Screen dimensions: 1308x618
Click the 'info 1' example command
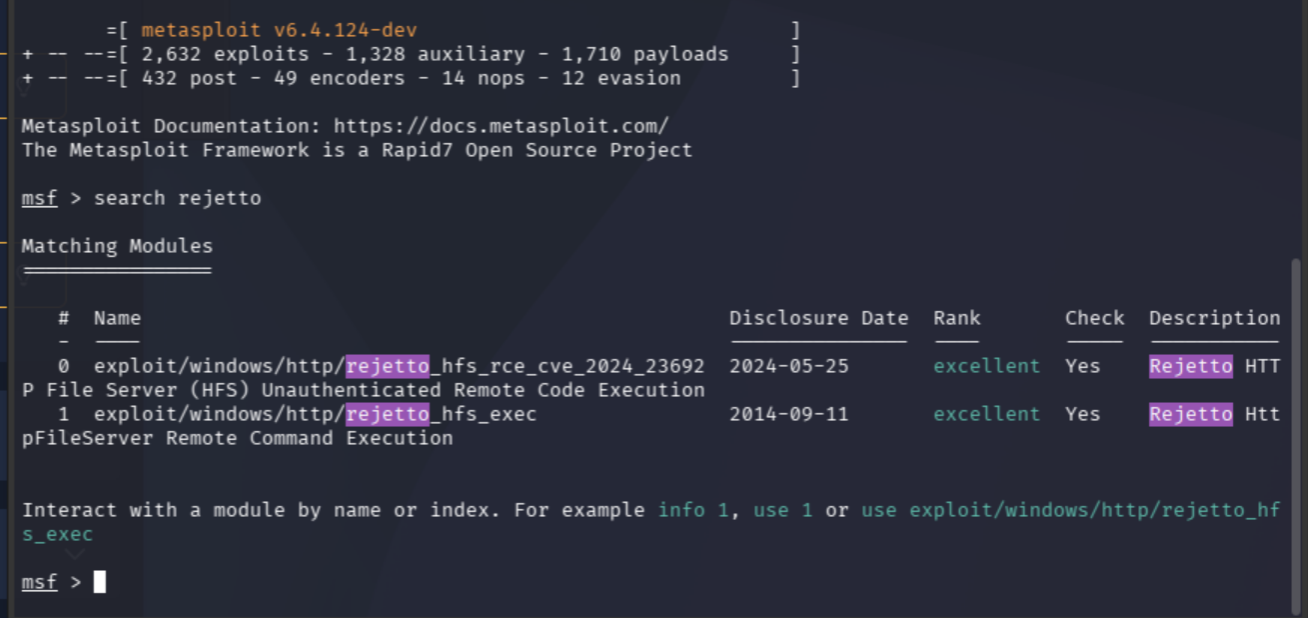(x=693, y=510)
